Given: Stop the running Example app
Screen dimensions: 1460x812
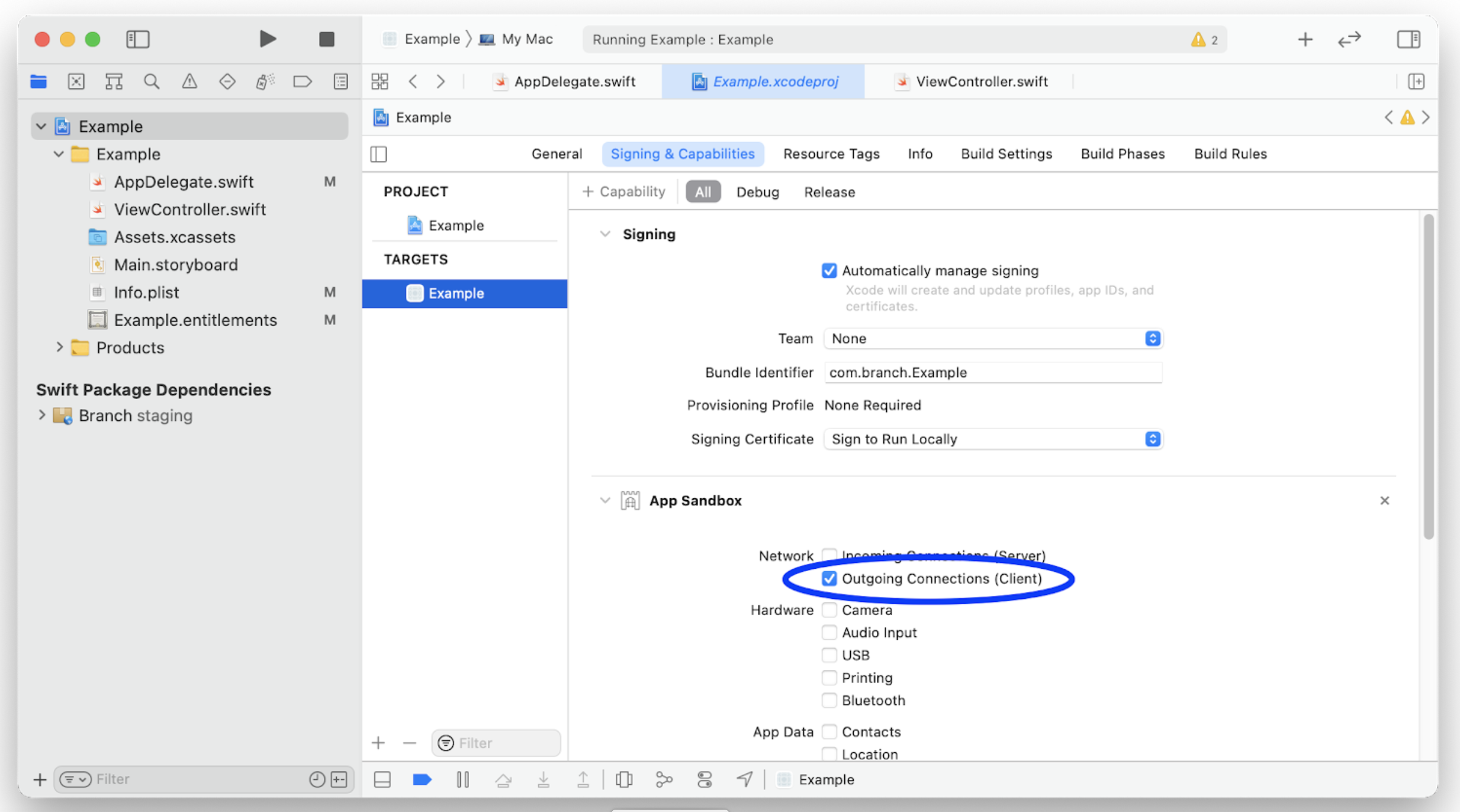Looking at the screenshot, I should point(326,39).
